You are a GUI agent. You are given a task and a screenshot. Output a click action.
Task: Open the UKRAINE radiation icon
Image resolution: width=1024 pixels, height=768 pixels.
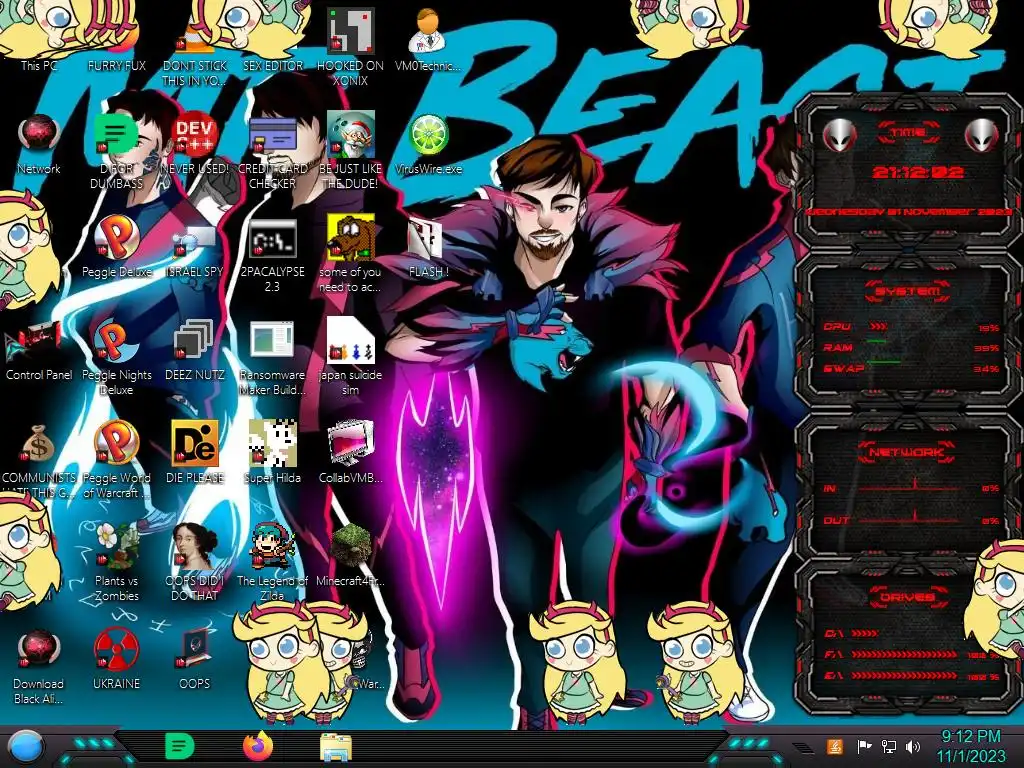116,660
